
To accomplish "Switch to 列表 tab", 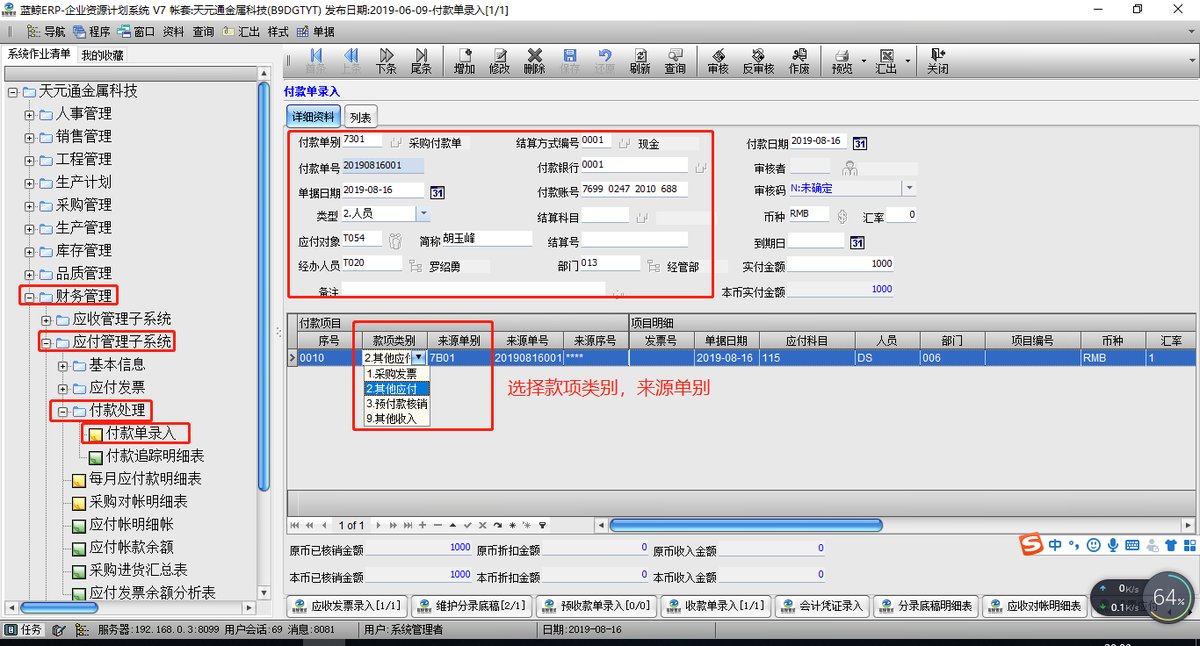I will tap(360, 117).
